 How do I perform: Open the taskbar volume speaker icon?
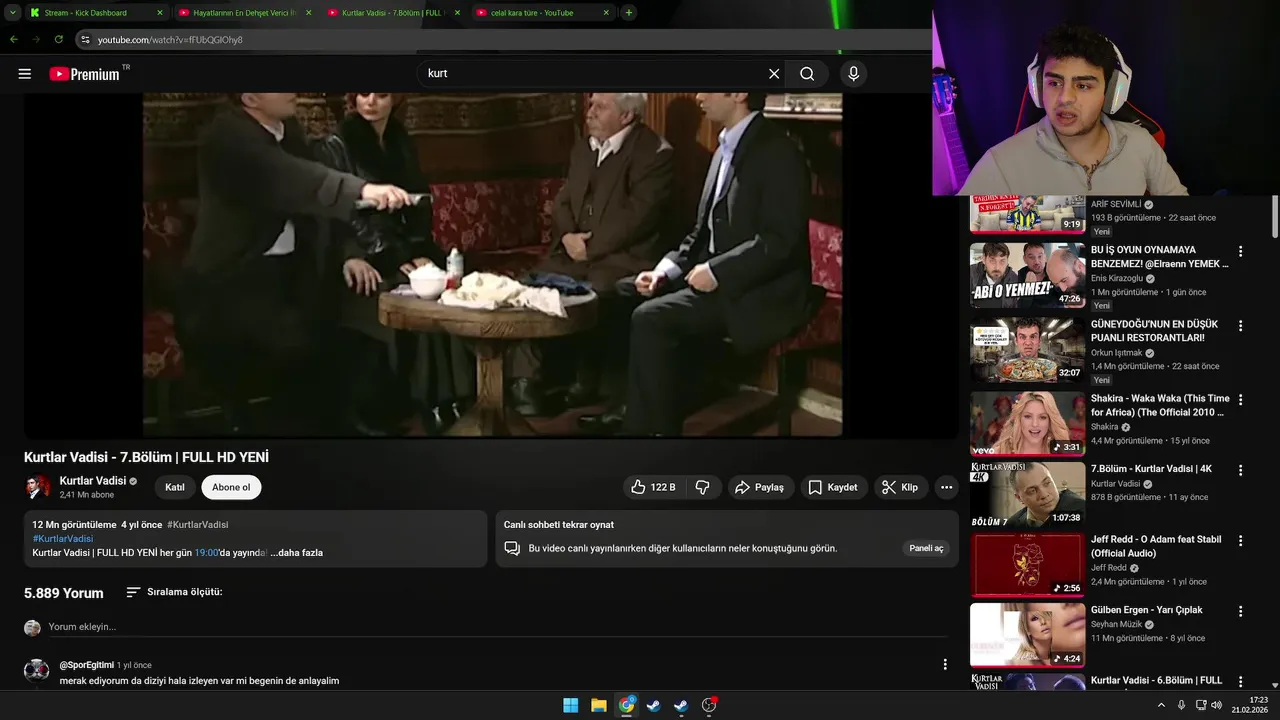(1216, 705)
